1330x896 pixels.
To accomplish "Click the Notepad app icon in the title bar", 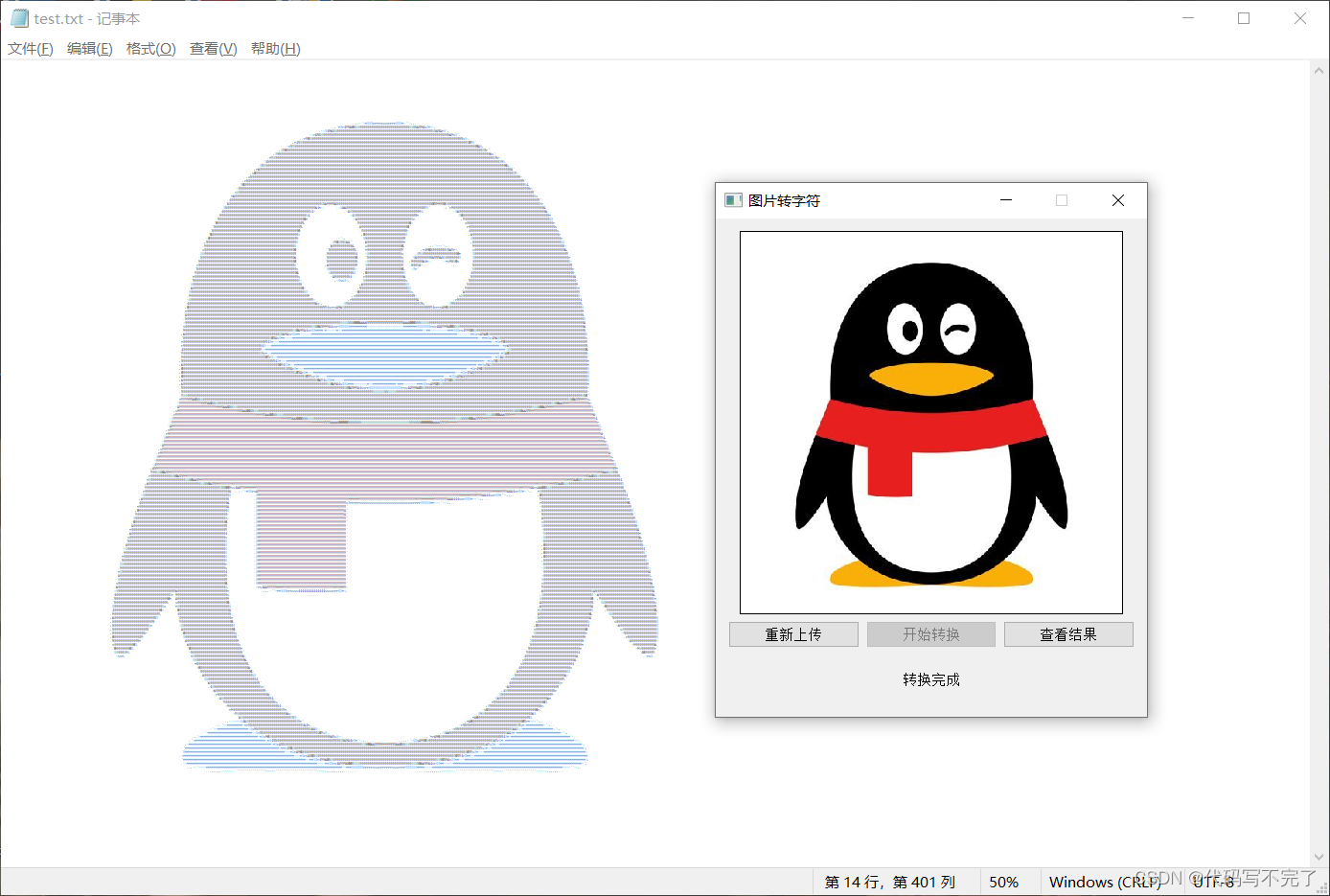I will (19, 18).
